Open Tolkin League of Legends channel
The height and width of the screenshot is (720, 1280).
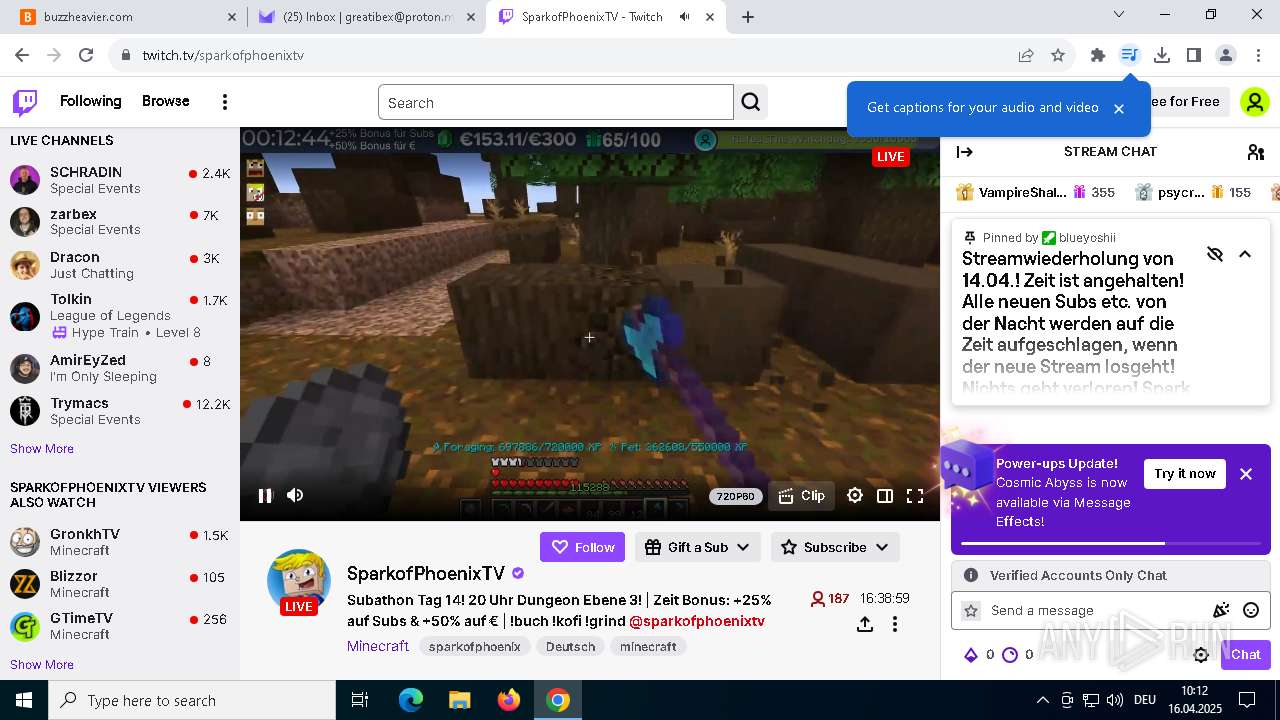tap(120, 315)
